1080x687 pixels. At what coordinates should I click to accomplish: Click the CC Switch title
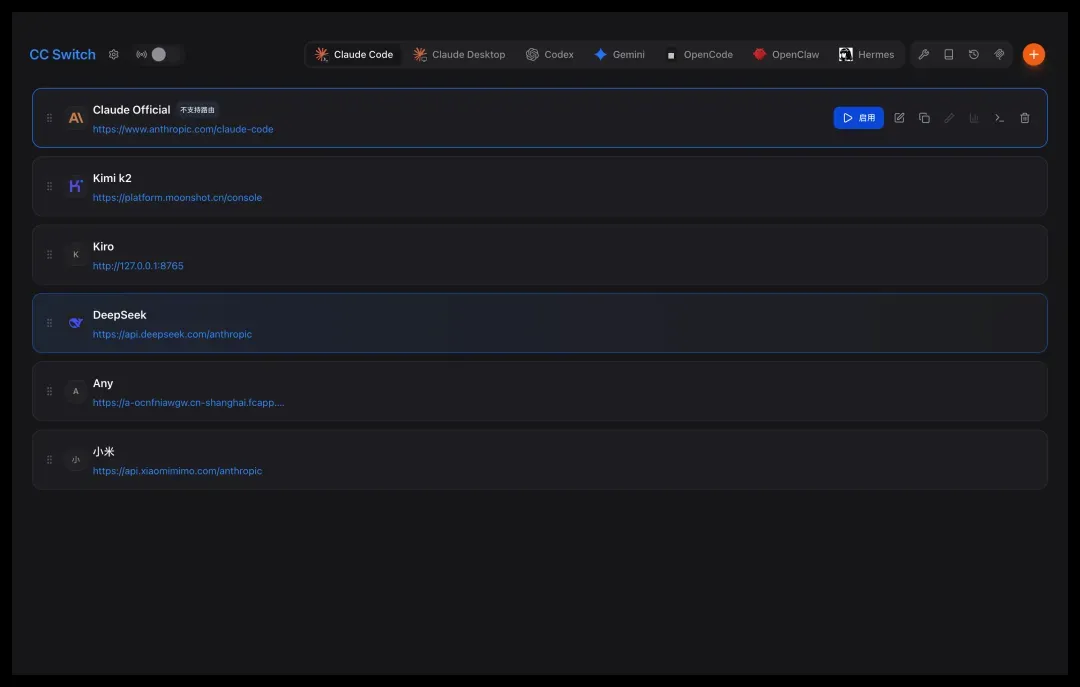(62, 54)
